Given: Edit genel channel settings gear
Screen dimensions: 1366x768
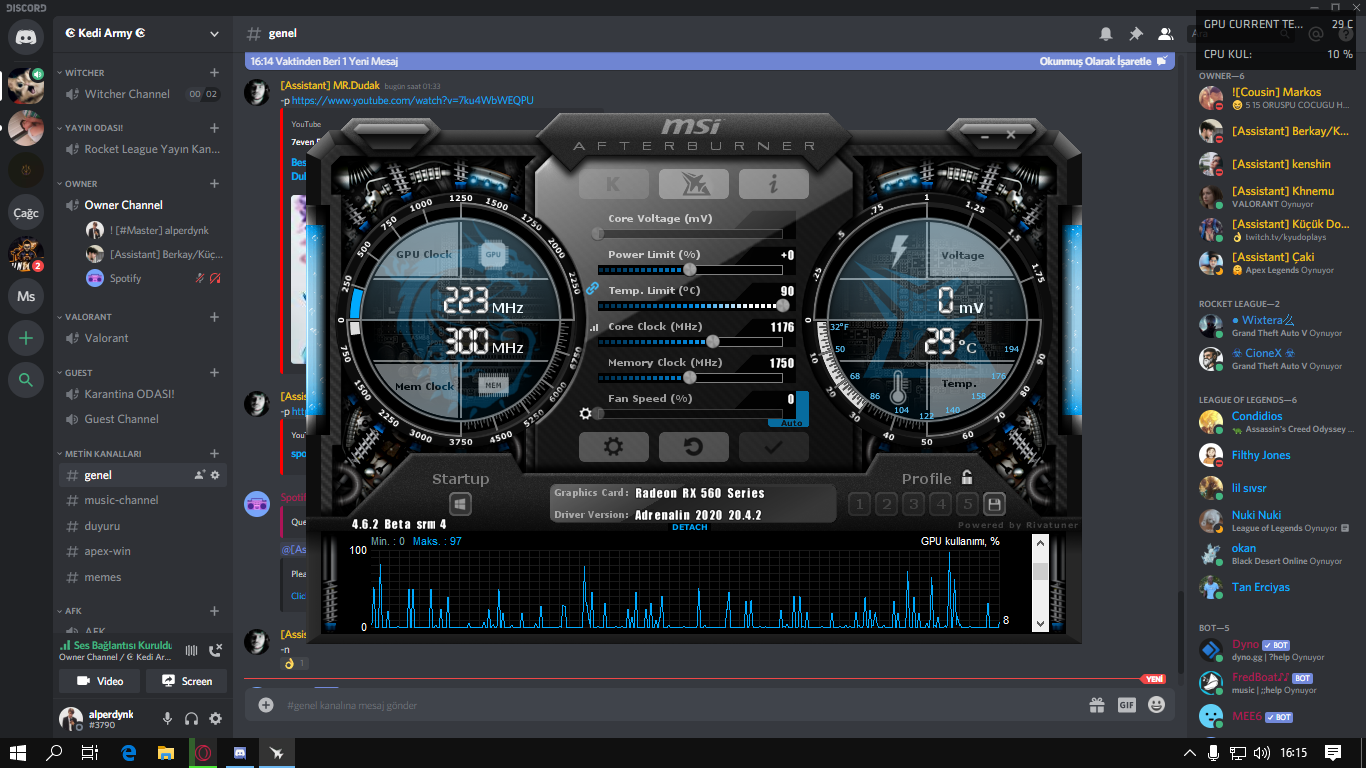Looking at the screenshot, I should pos(214,475).
